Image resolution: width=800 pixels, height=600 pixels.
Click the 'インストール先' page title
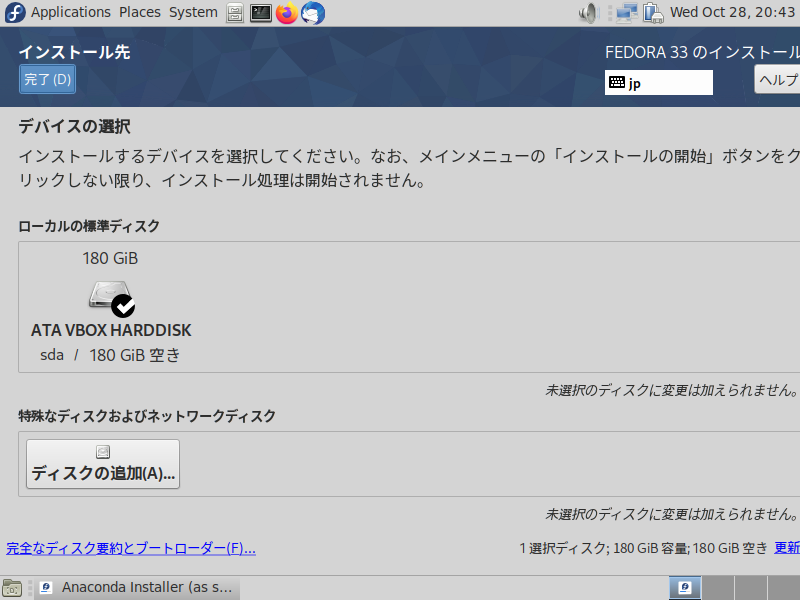click(x=74, y=52)
